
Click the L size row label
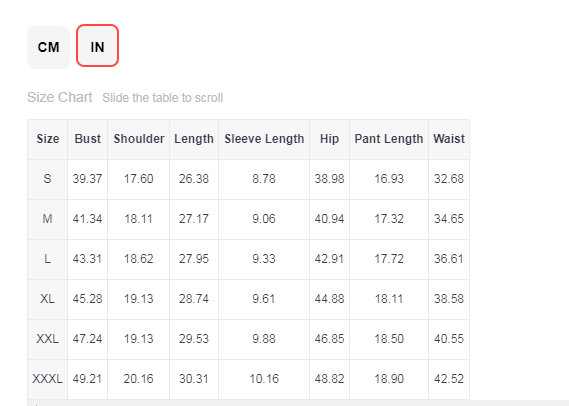click(x=48, y=259)
